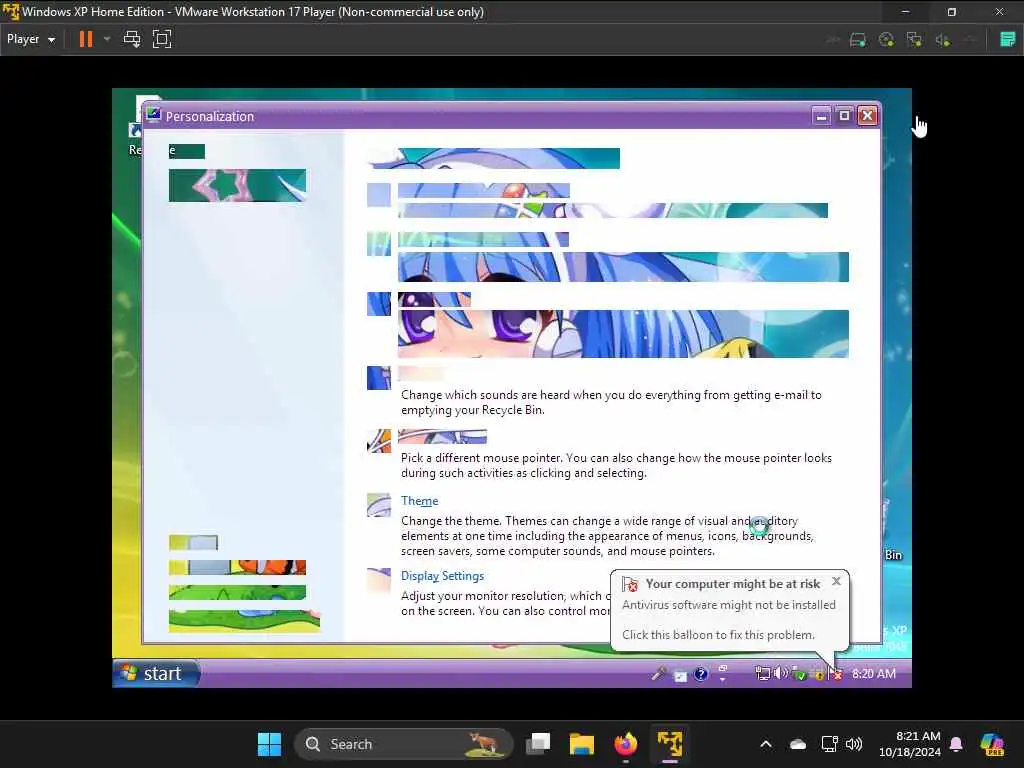
Task: Show hidden icons chevron in host tray
Action: [x=766, y=744]
